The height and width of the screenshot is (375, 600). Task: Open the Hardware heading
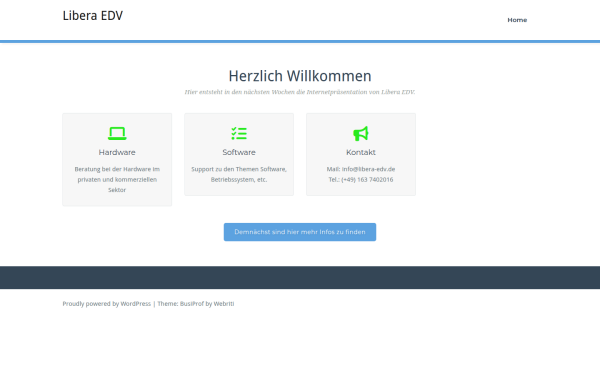[x=117, y=152]
